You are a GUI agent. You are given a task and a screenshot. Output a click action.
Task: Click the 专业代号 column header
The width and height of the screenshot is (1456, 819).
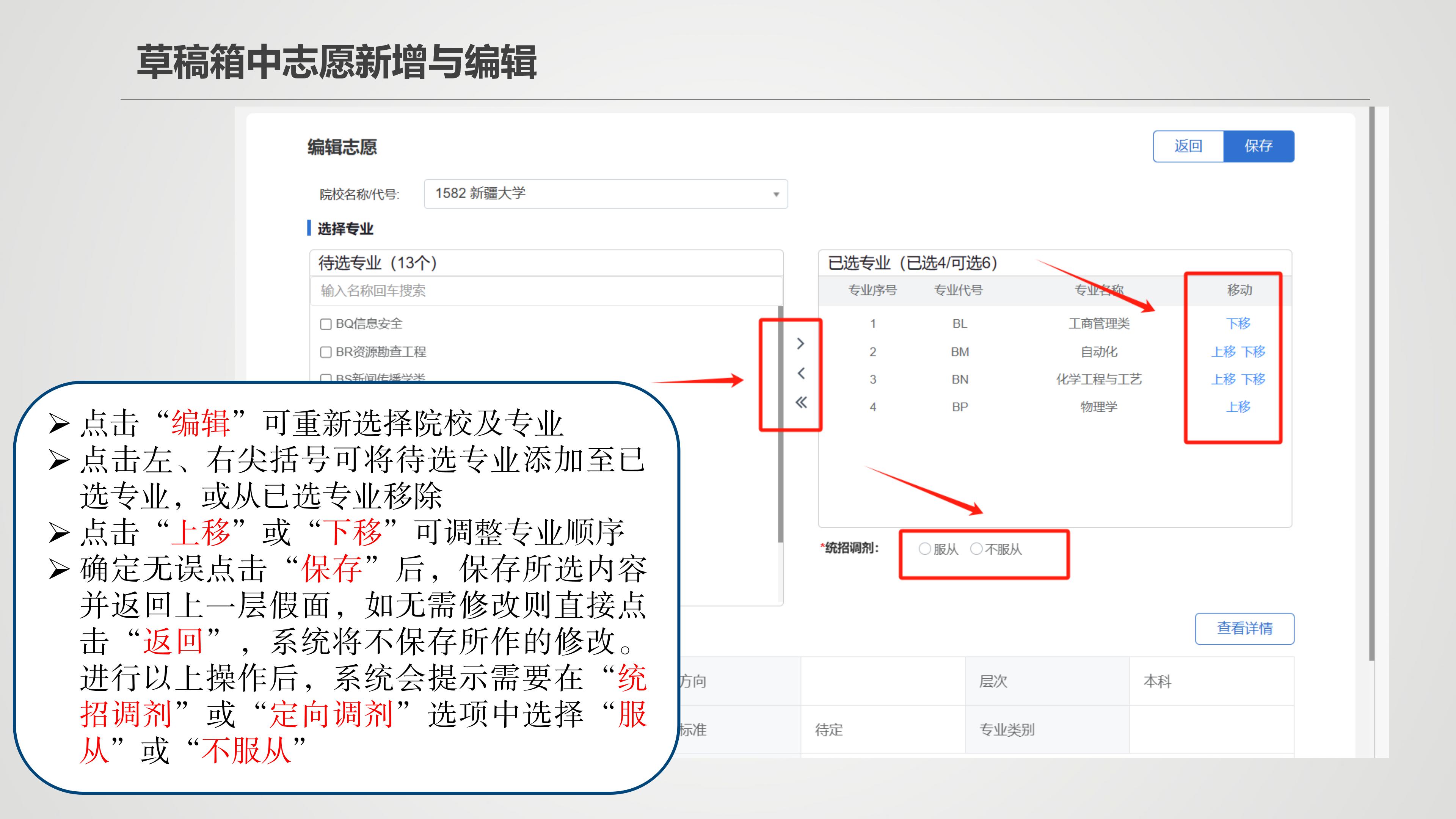[959, 290]
